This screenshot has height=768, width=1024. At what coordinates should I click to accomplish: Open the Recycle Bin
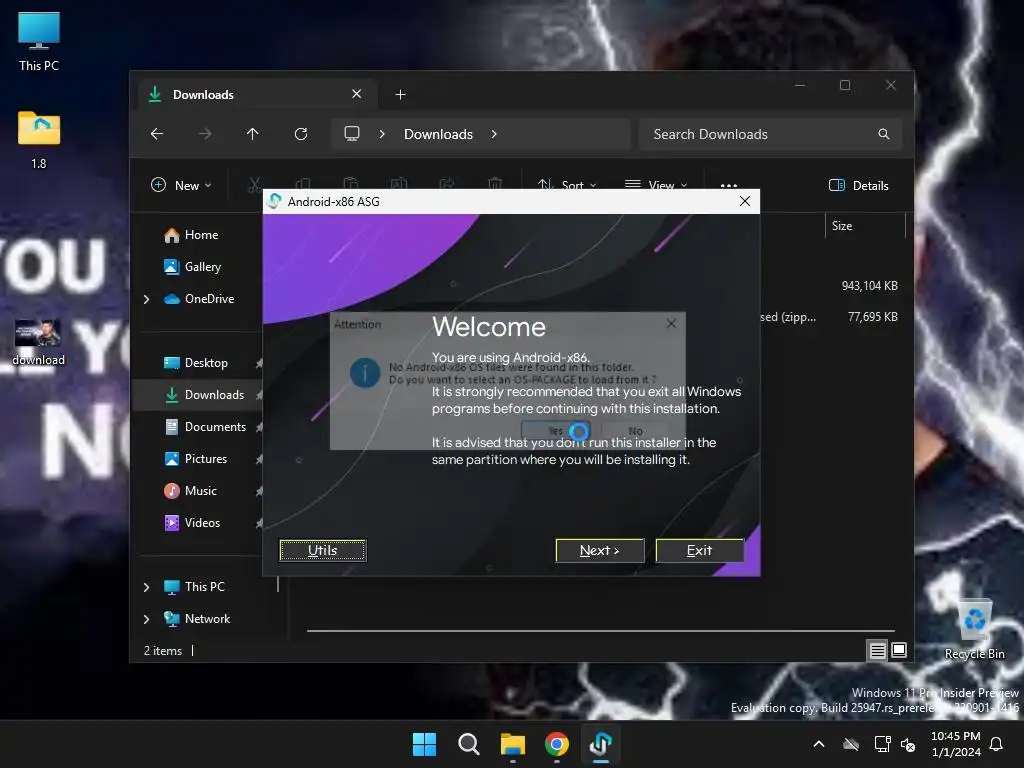point(974,630)
